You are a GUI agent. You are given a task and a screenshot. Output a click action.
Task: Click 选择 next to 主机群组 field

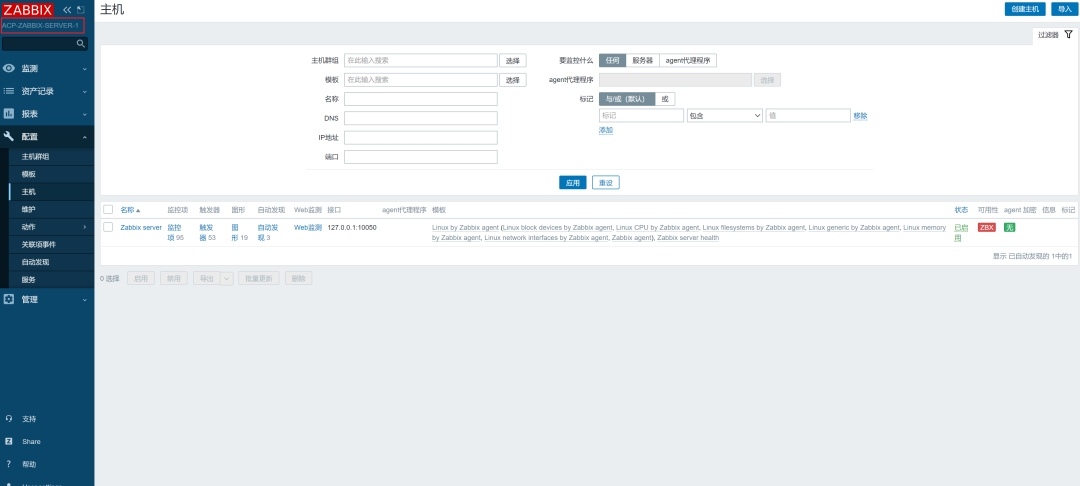[x=512, y=61]
